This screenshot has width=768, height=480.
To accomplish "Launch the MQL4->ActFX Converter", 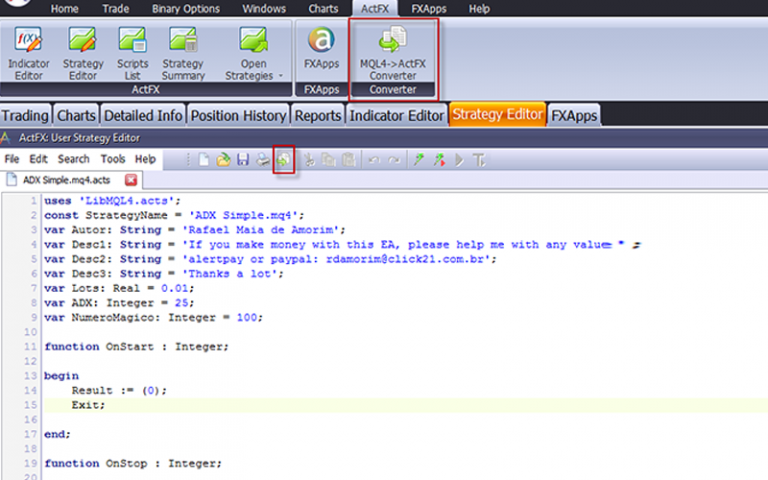I will coord(393,53).
